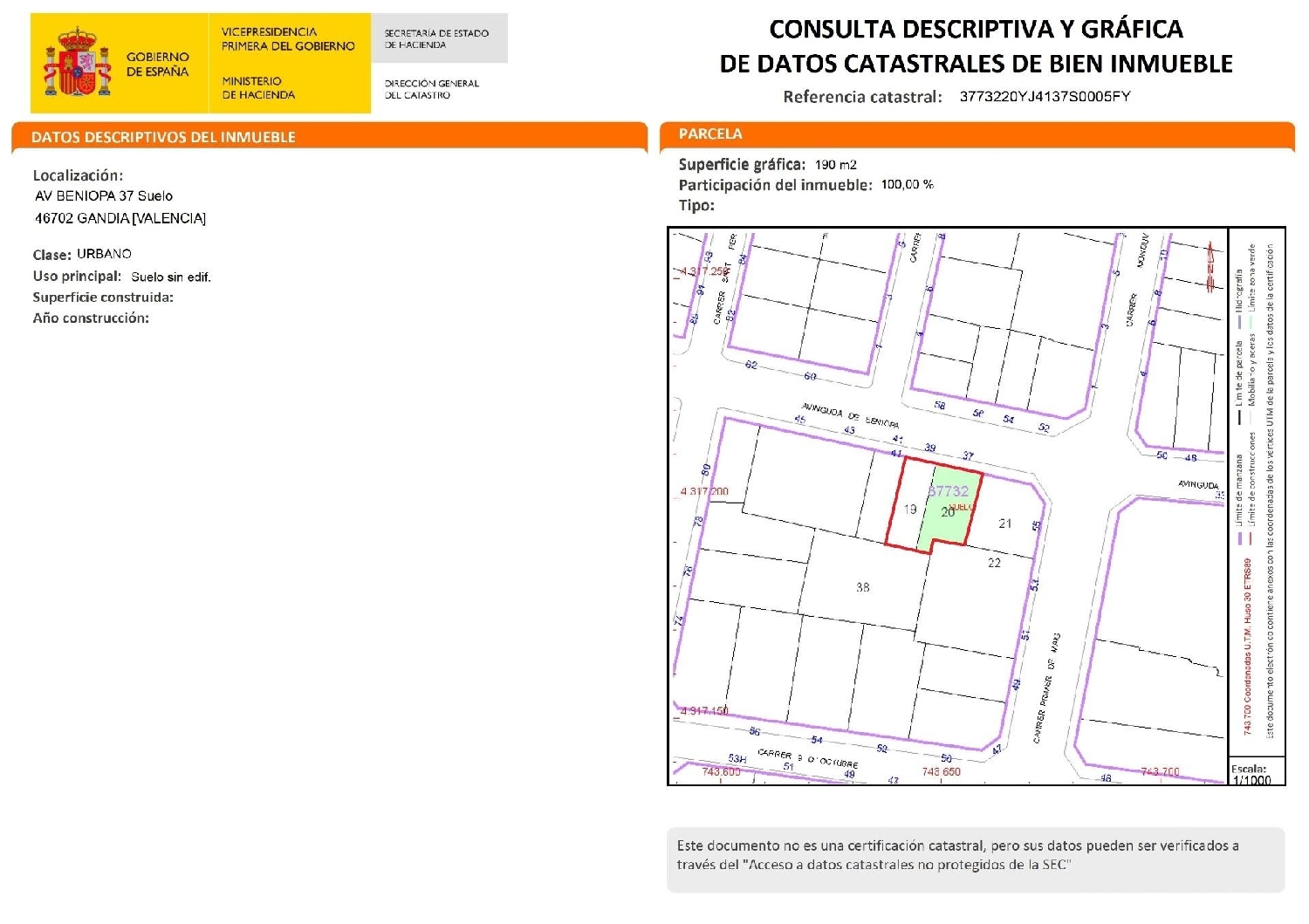Click the green-shaded parcel 20 on the map

pos(948,511)
